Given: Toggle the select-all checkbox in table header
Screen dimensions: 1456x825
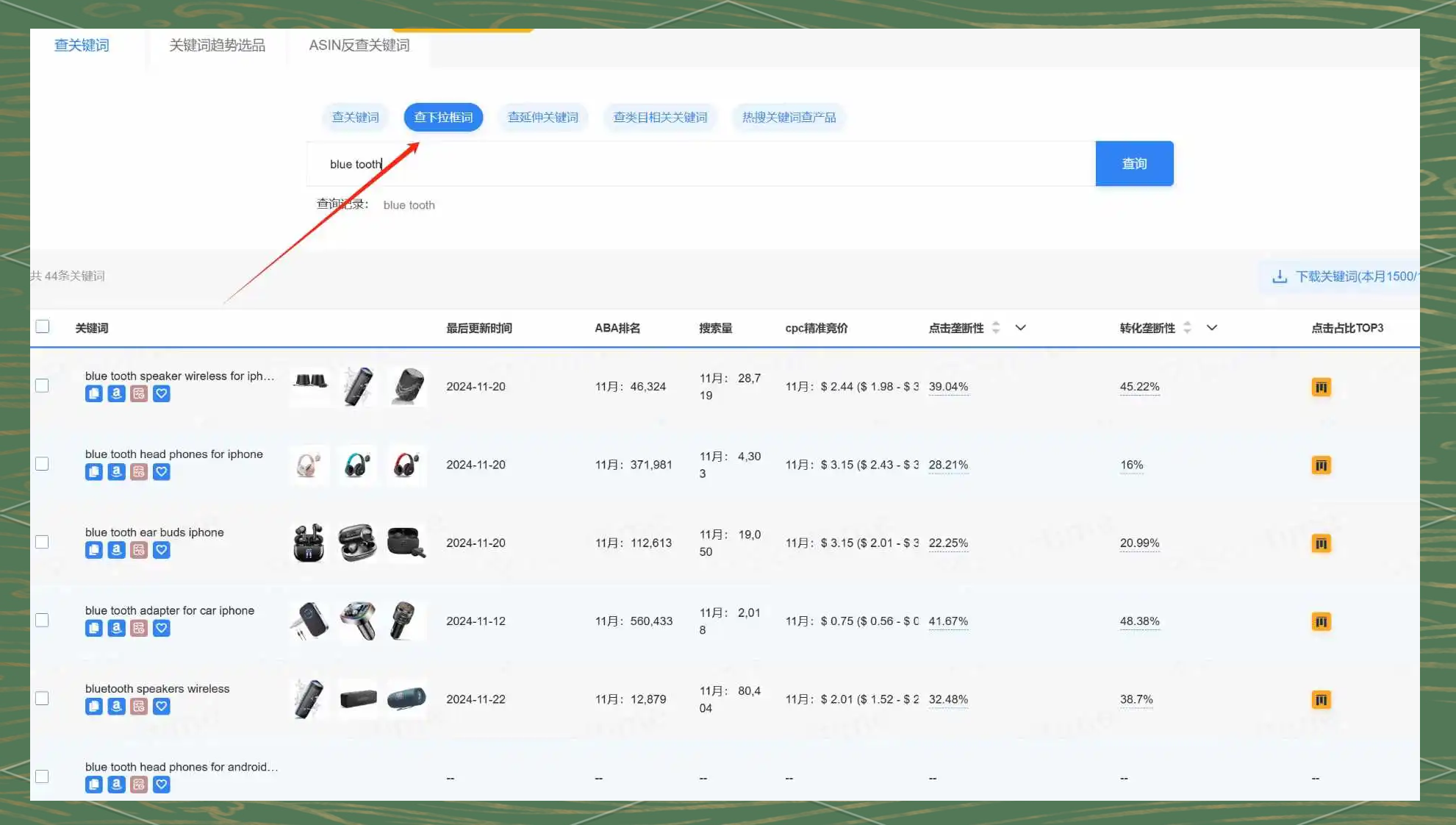Looking at the screenshot, I should click(x=43, y=326).
